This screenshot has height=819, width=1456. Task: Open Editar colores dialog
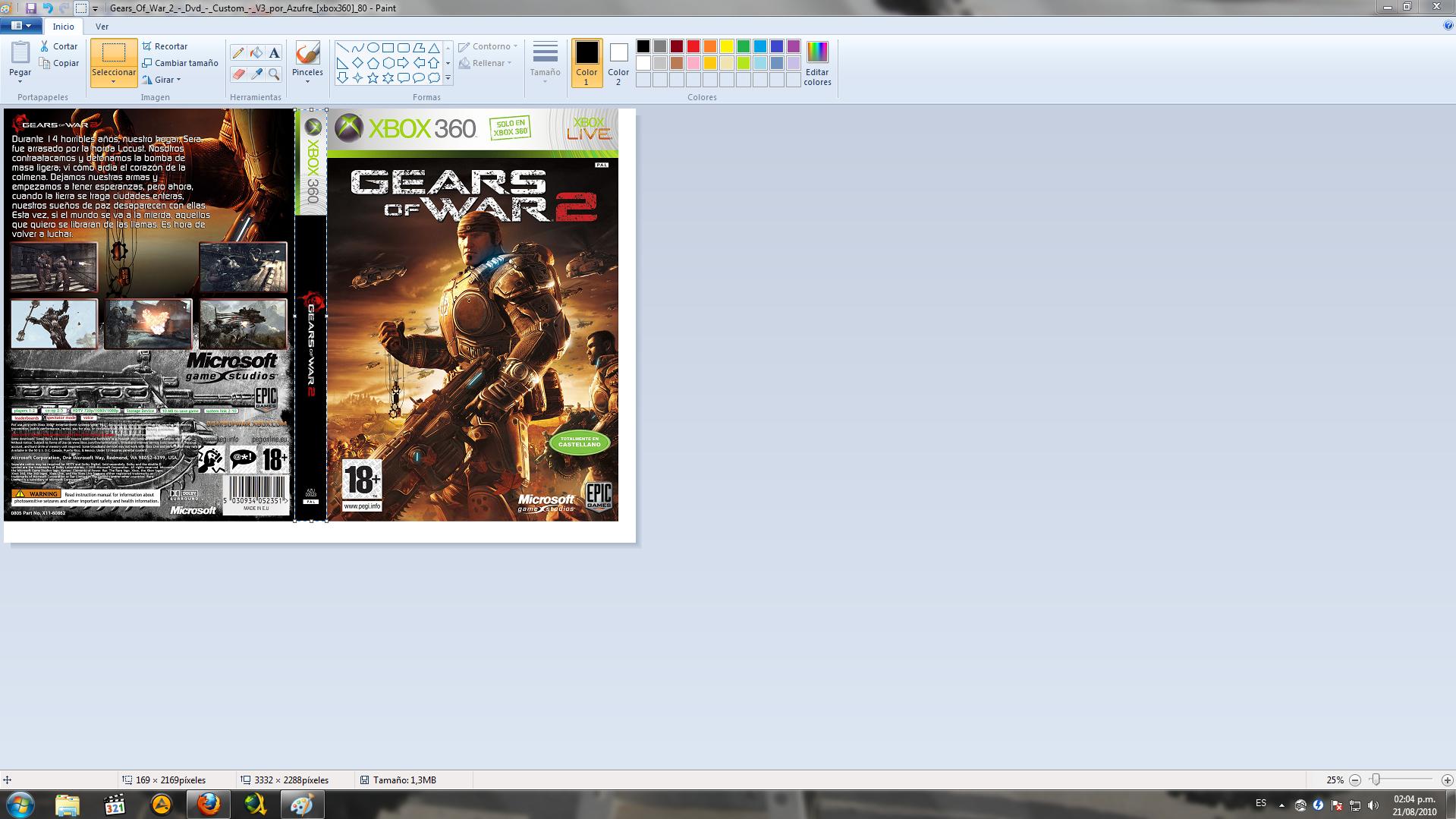tap(817, 63)
